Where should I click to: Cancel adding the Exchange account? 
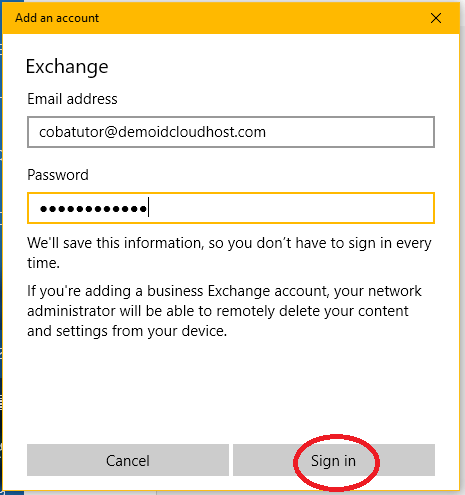pos(128,460)
